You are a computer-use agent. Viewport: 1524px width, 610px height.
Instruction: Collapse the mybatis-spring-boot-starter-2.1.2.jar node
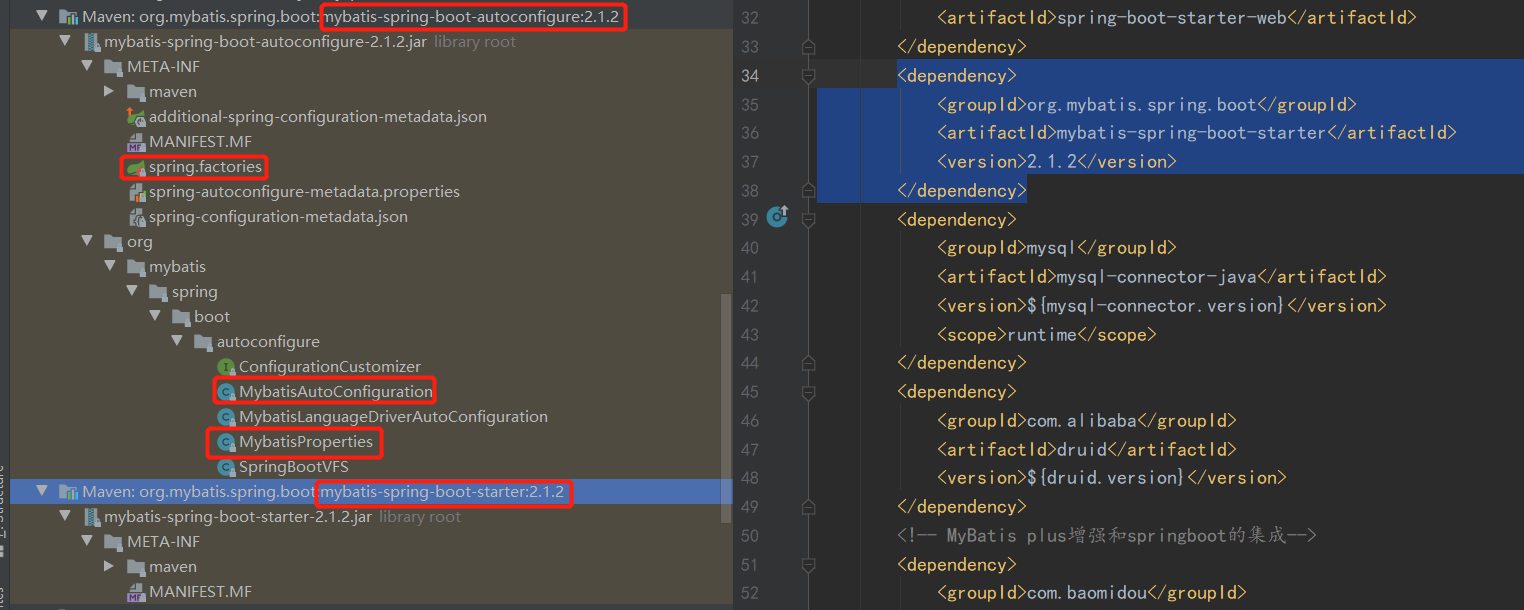[65, 517]
